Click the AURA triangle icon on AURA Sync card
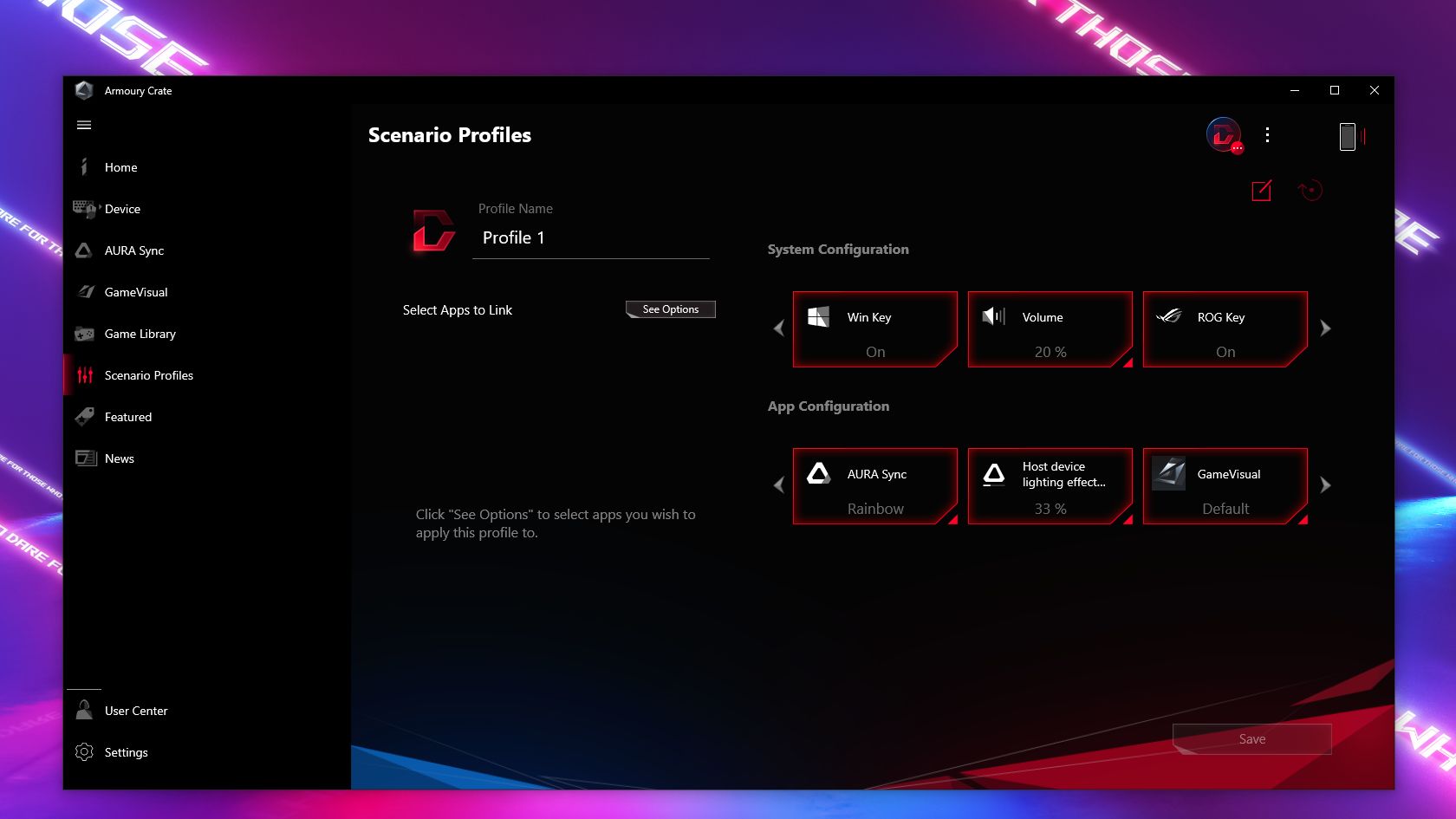This screenshot has width=1456, height=819. [819, 473]
